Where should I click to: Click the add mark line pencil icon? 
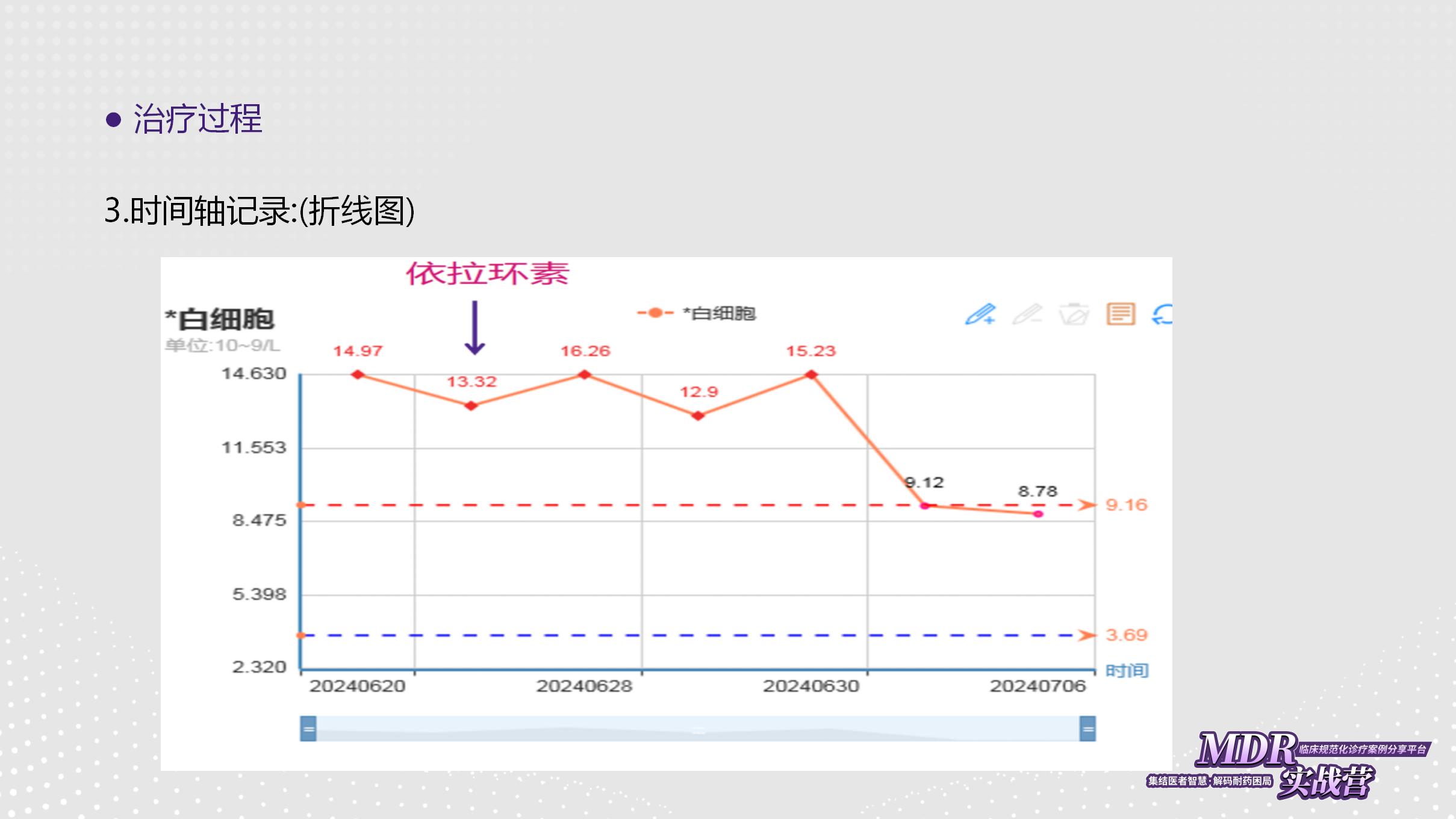980,314
